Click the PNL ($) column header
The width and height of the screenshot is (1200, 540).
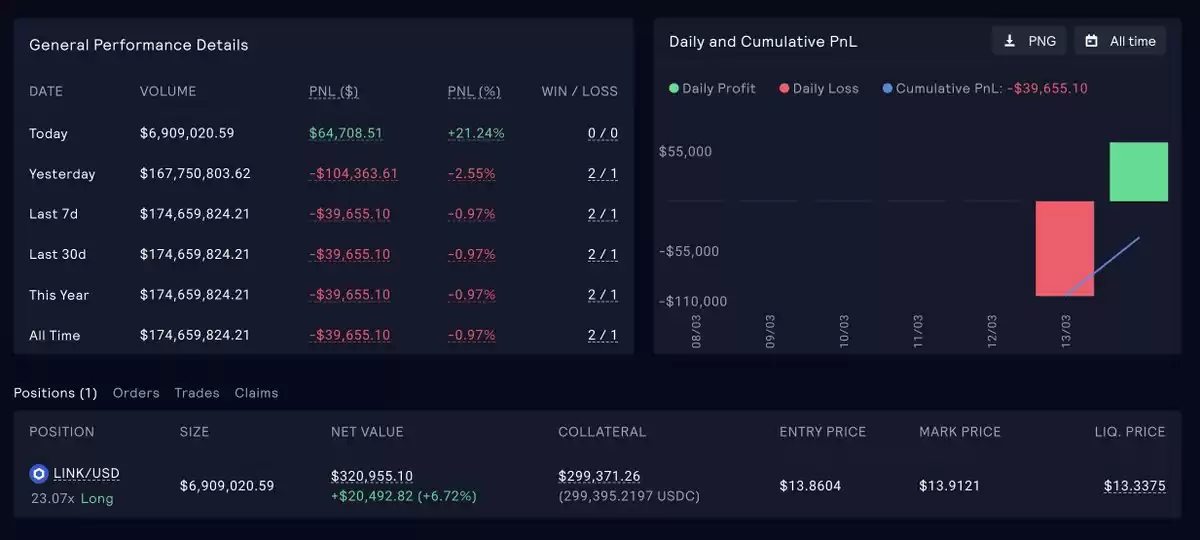coord(334,91)
